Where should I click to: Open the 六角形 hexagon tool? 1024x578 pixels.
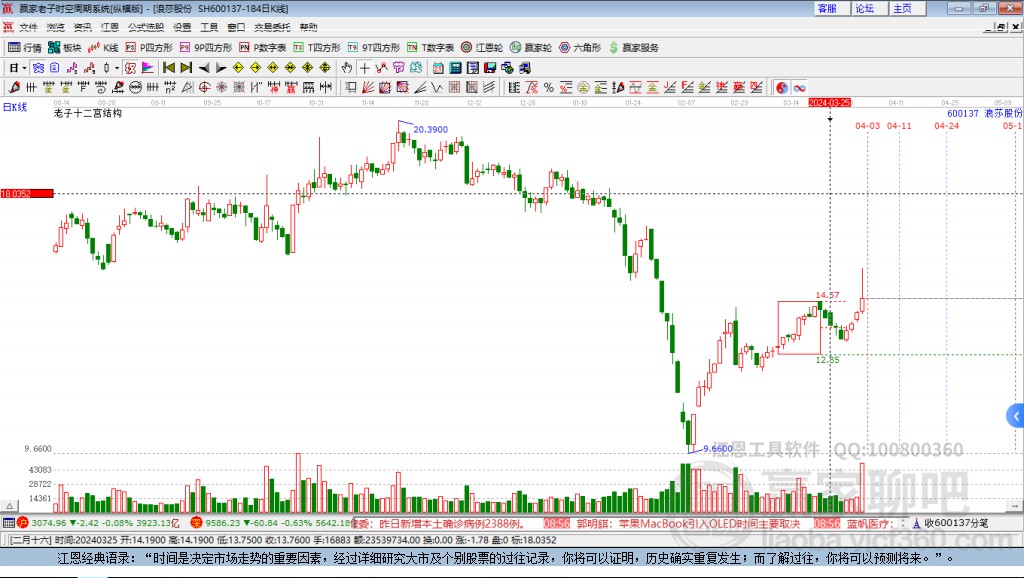pos(580,48)
